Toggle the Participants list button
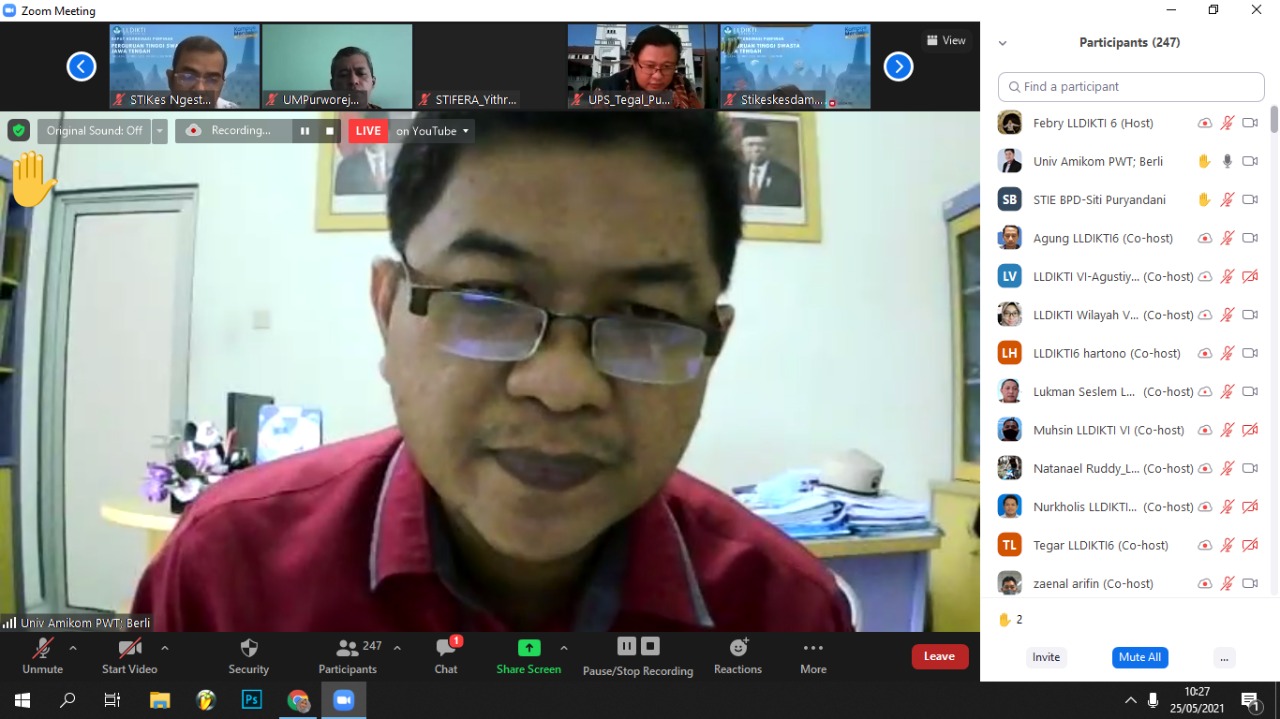 coord(348,648)
